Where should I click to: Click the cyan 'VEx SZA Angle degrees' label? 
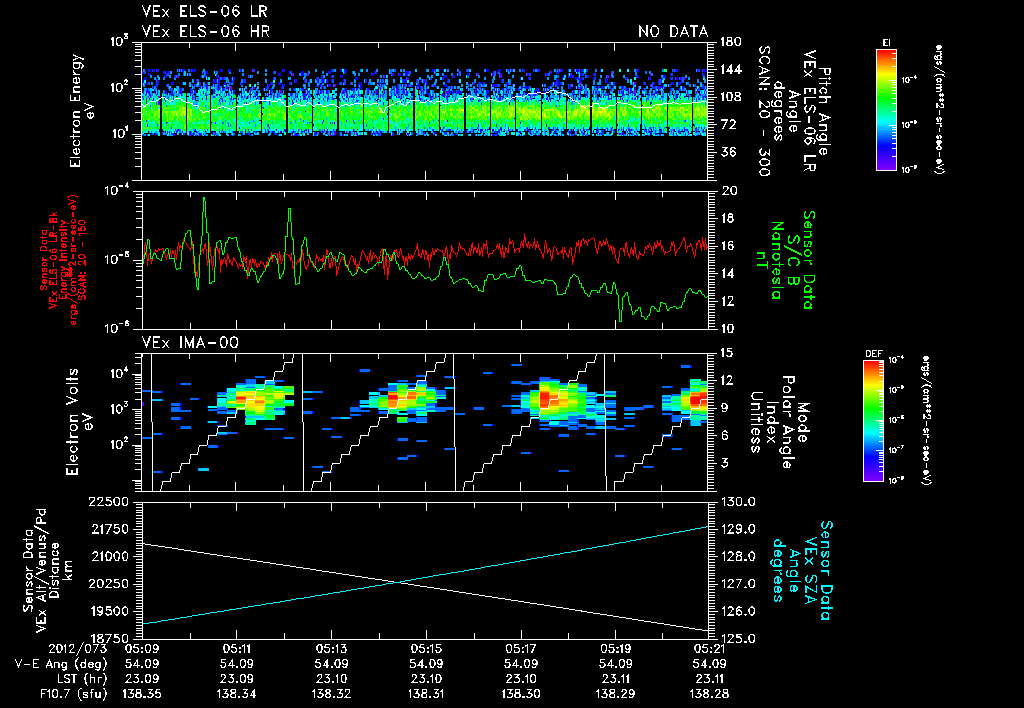793,570
